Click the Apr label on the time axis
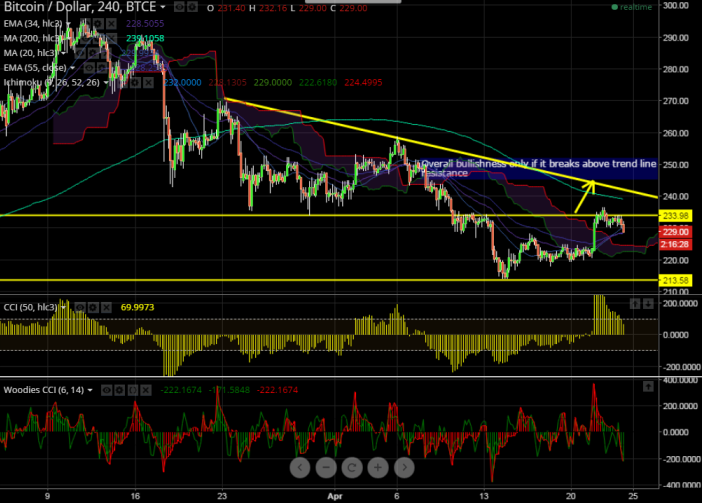The image size is (702, 503). pos(335,496)
